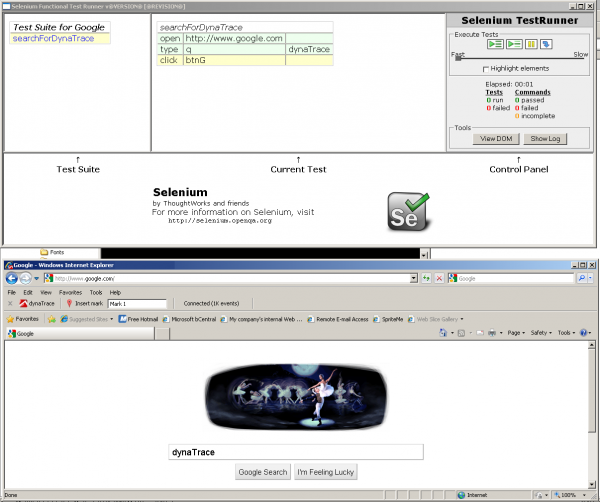Click the Print icon in command bar
The width and height of the screenshot is (600, 502).
coord(492,333)
